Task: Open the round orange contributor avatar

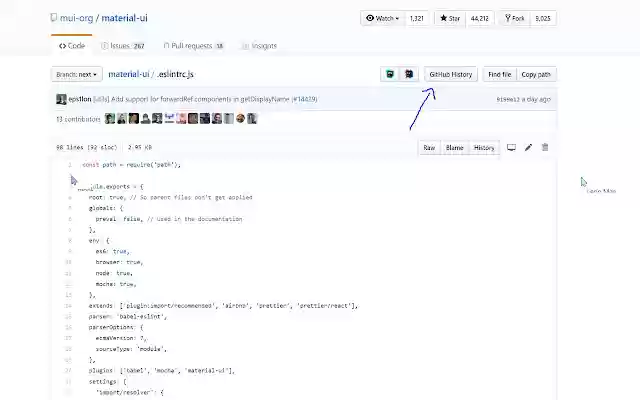Action: [x=240, y=118]
